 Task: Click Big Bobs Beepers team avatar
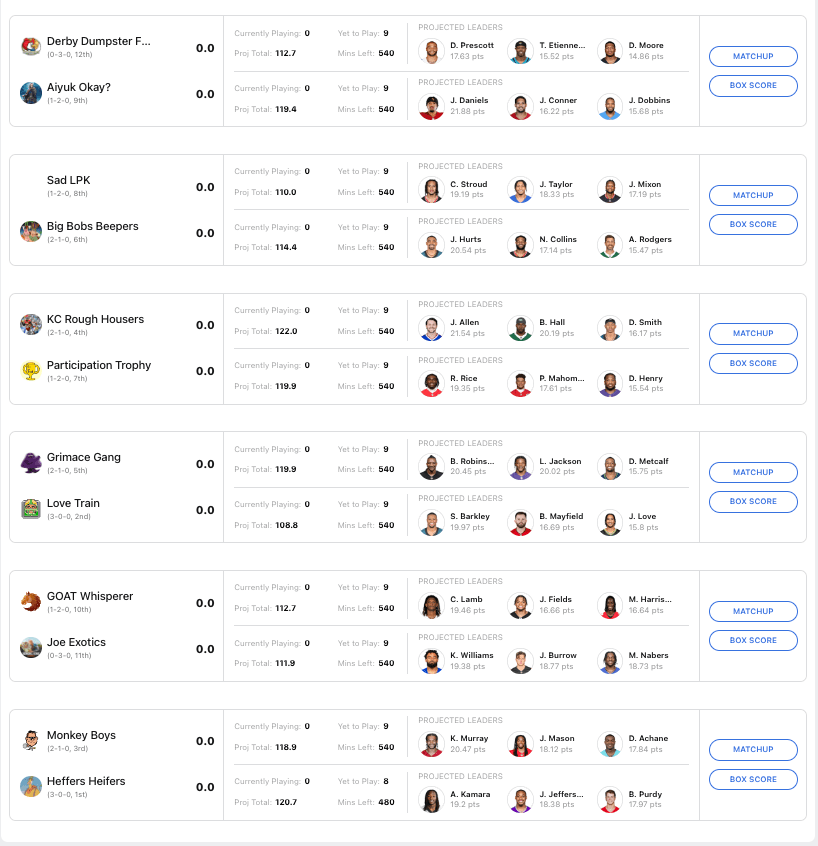pos(31,232)
